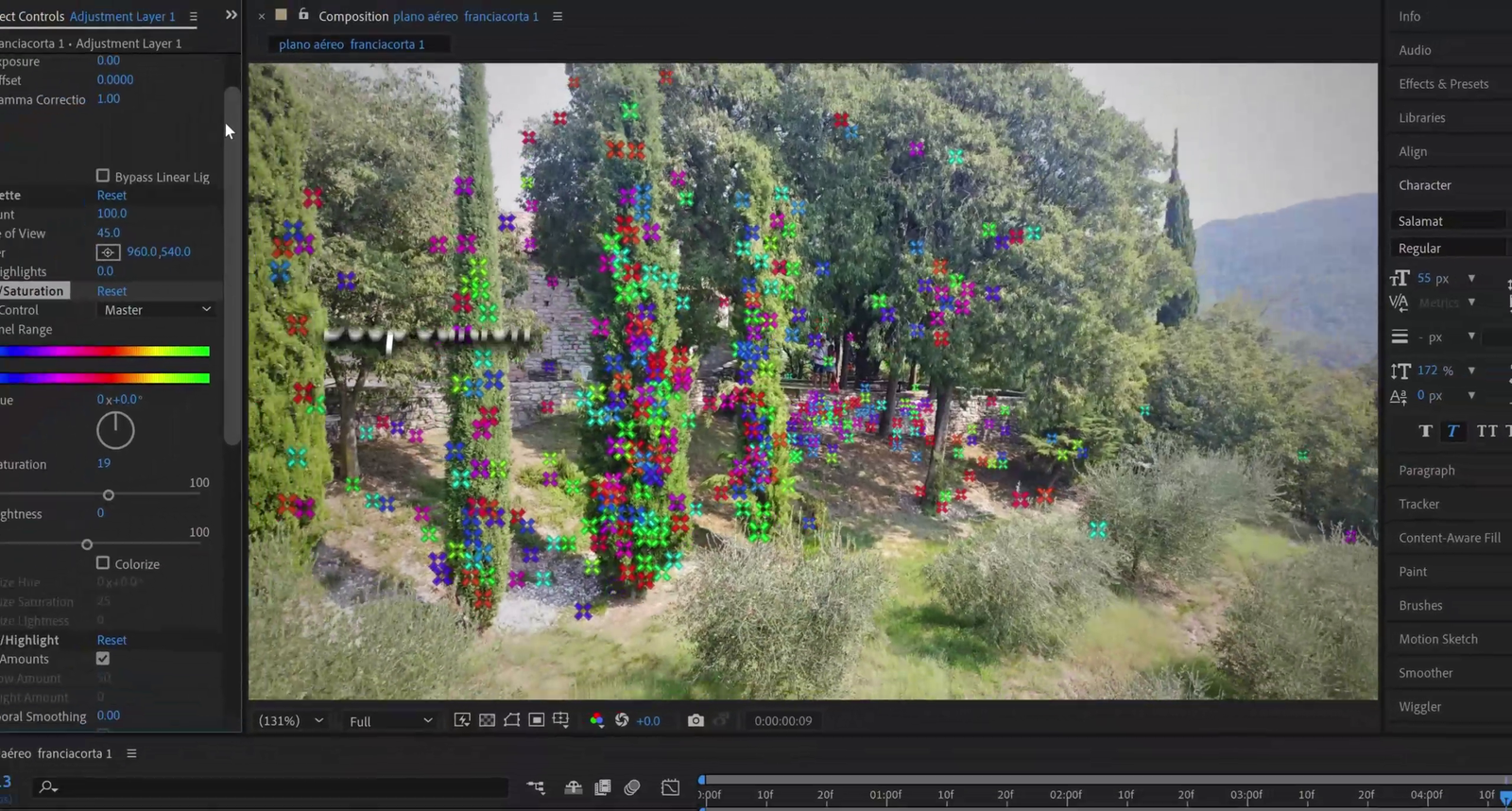
Task: Open the Composition panel menu
Action: tap(558, 16)
